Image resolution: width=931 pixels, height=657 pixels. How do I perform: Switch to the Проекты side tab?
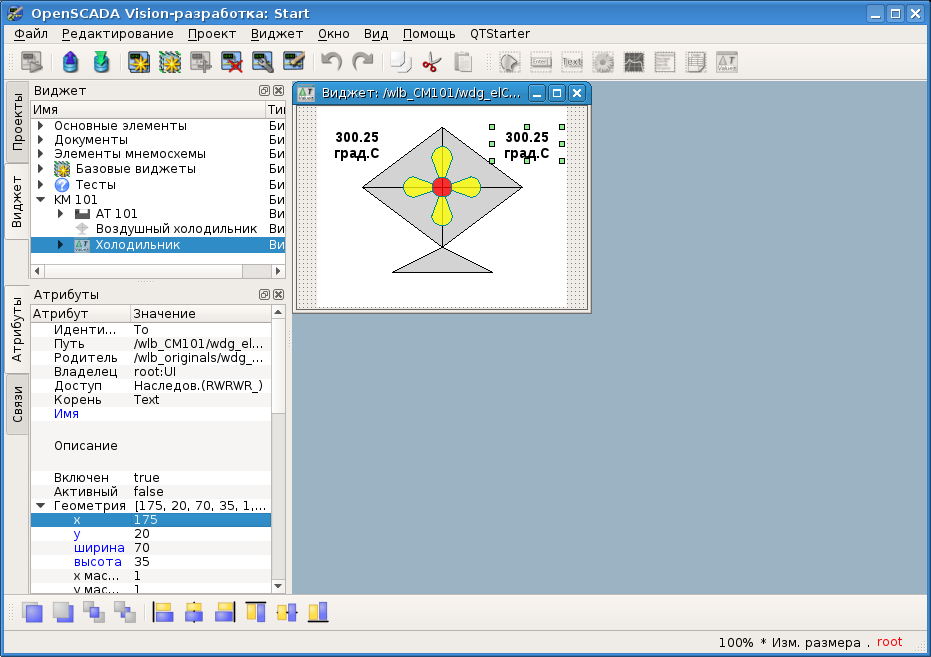17,122
